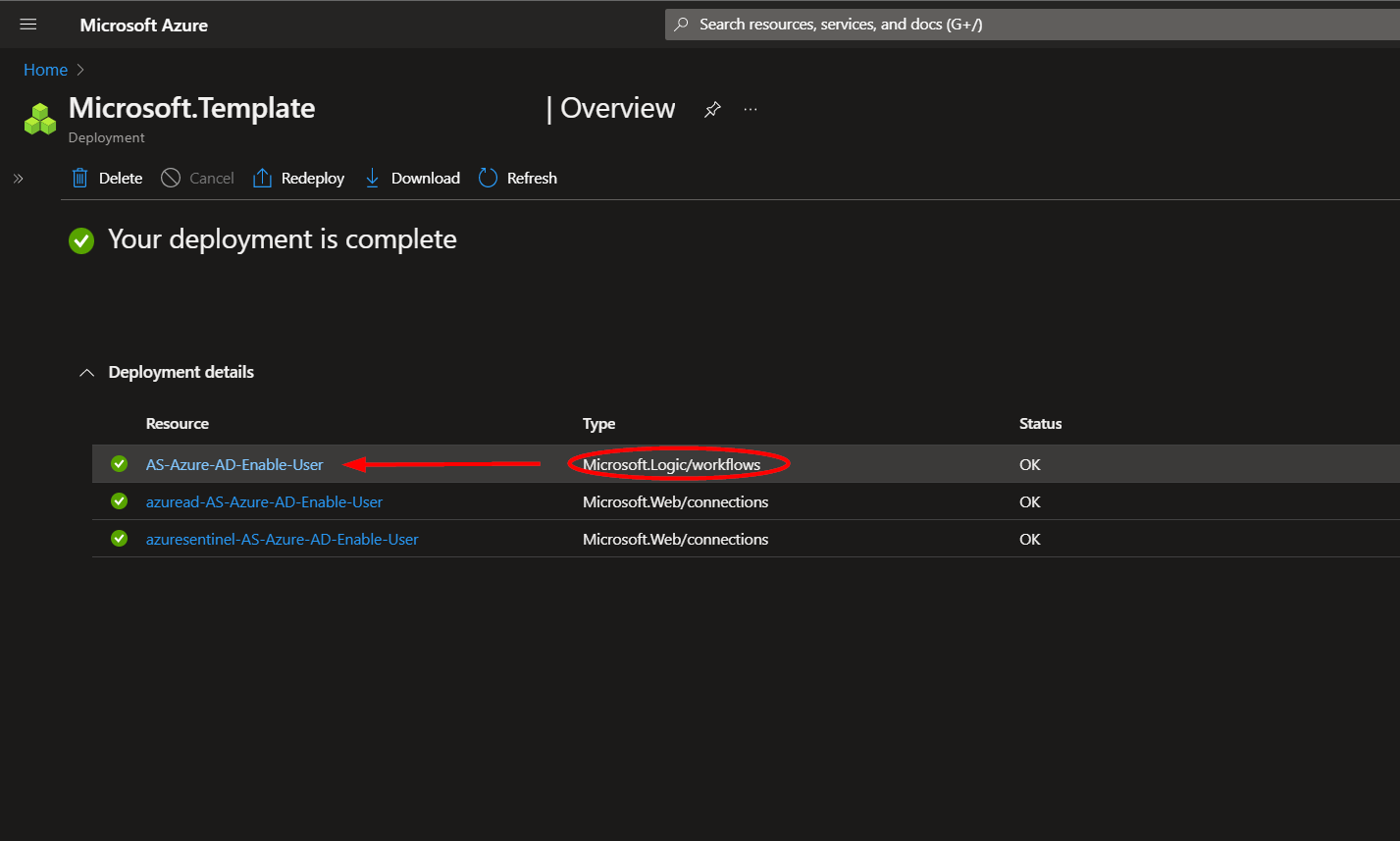Viewport: 1400px width, 841px height.
Task: Click OK status of AS-Azure-AD-Enable-User row
Action: click(1030, 465)
